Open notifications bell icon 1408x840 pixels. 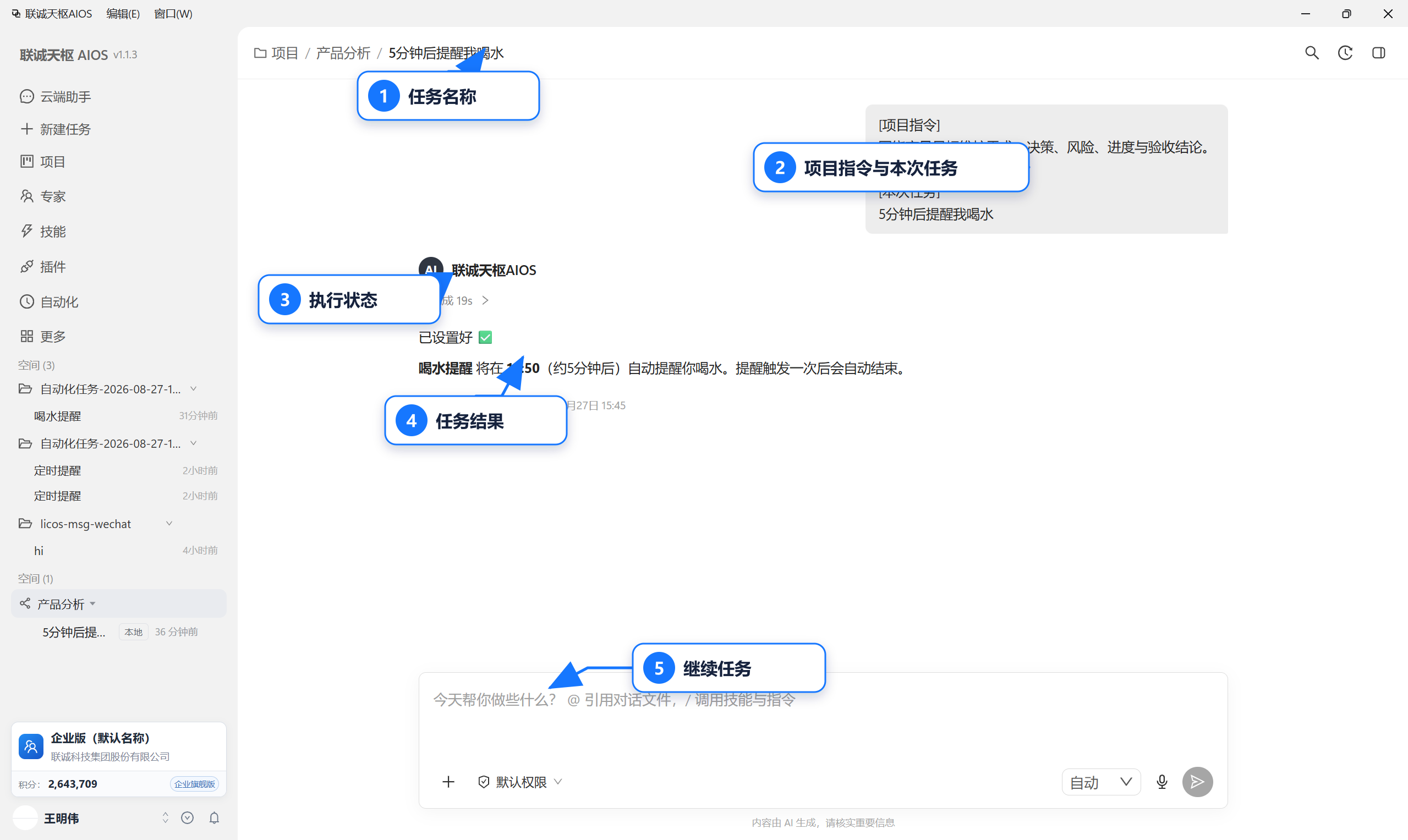tap(214, 818)
